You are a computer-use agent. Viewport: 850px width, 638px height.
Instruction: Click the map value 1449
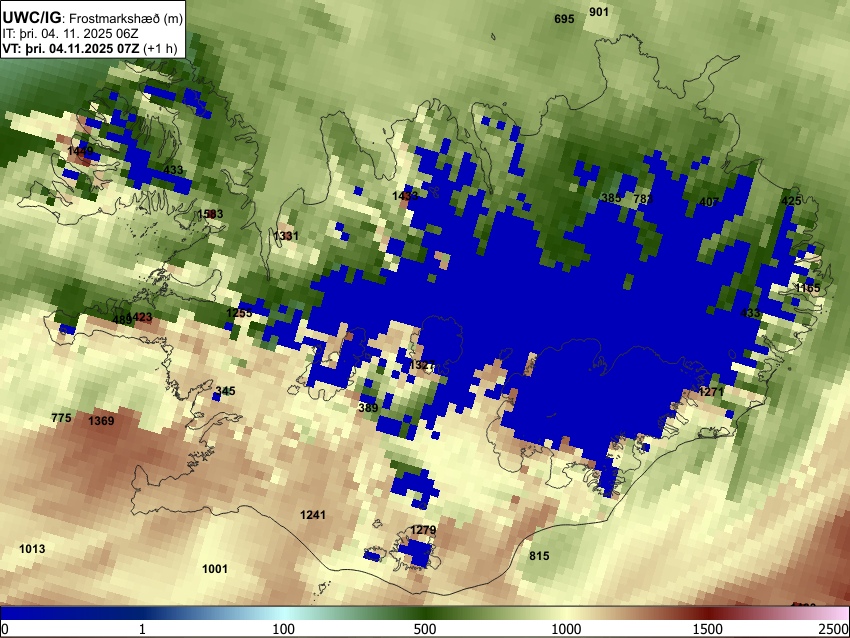click(x=80, y=151)
